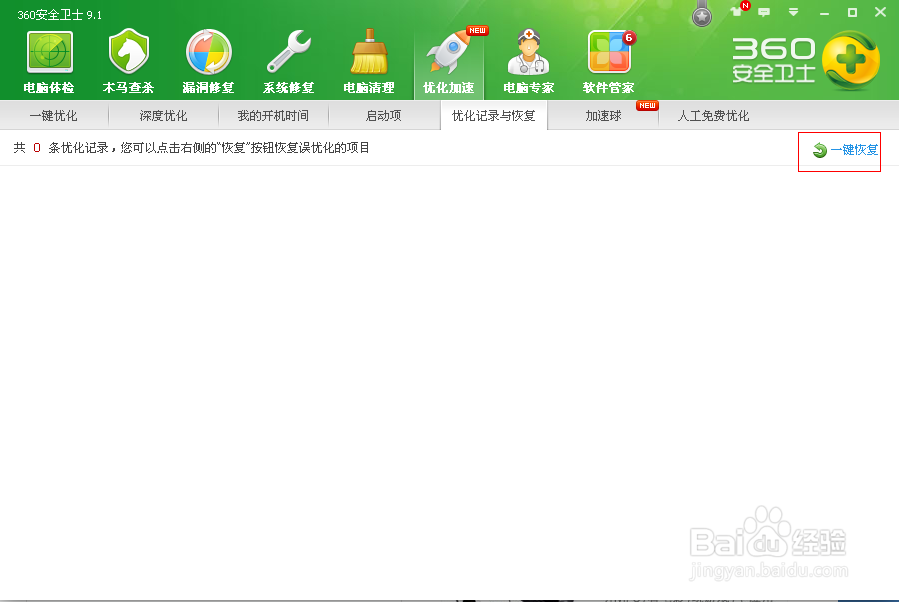Open 电脑清理 cleanup broom

point(369,62)
